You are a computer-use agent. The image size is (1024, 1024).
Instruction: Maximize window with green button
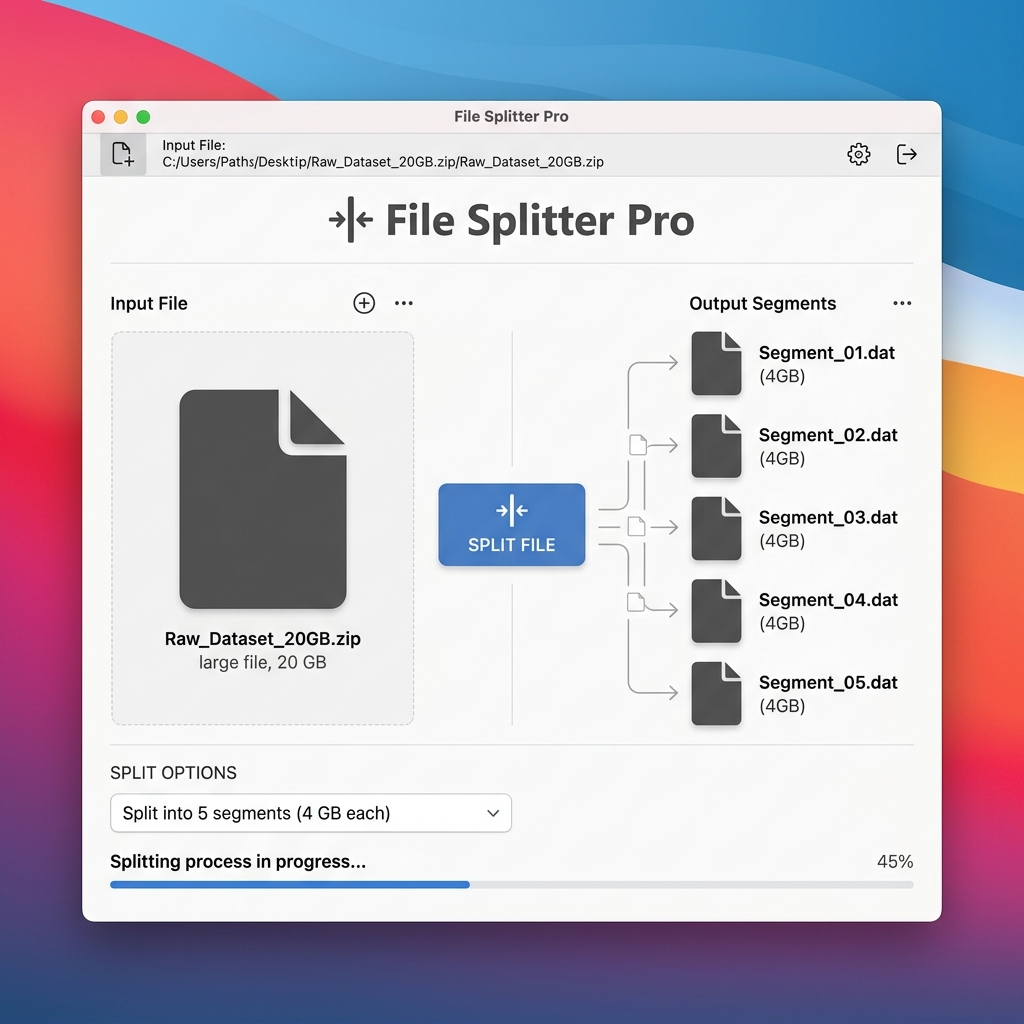pos(143,117)
